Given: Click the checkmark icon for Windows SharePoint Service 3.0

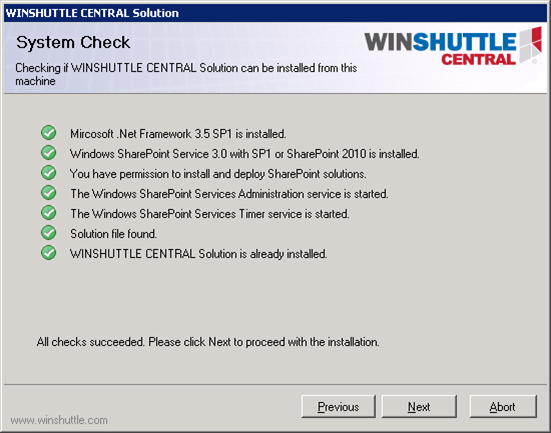Looking at the screenshot, I should point(48,153).
